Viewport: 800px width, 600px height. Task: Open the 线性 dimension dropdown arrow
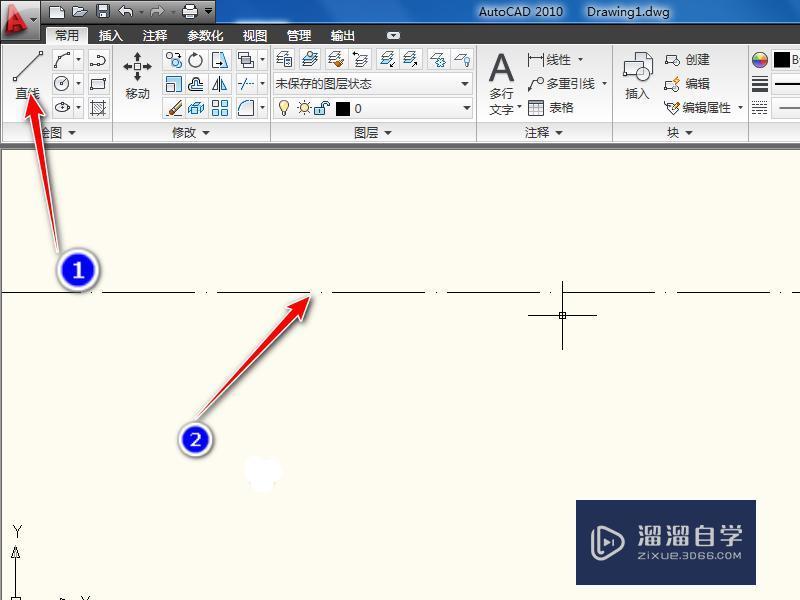coord(580,60)
